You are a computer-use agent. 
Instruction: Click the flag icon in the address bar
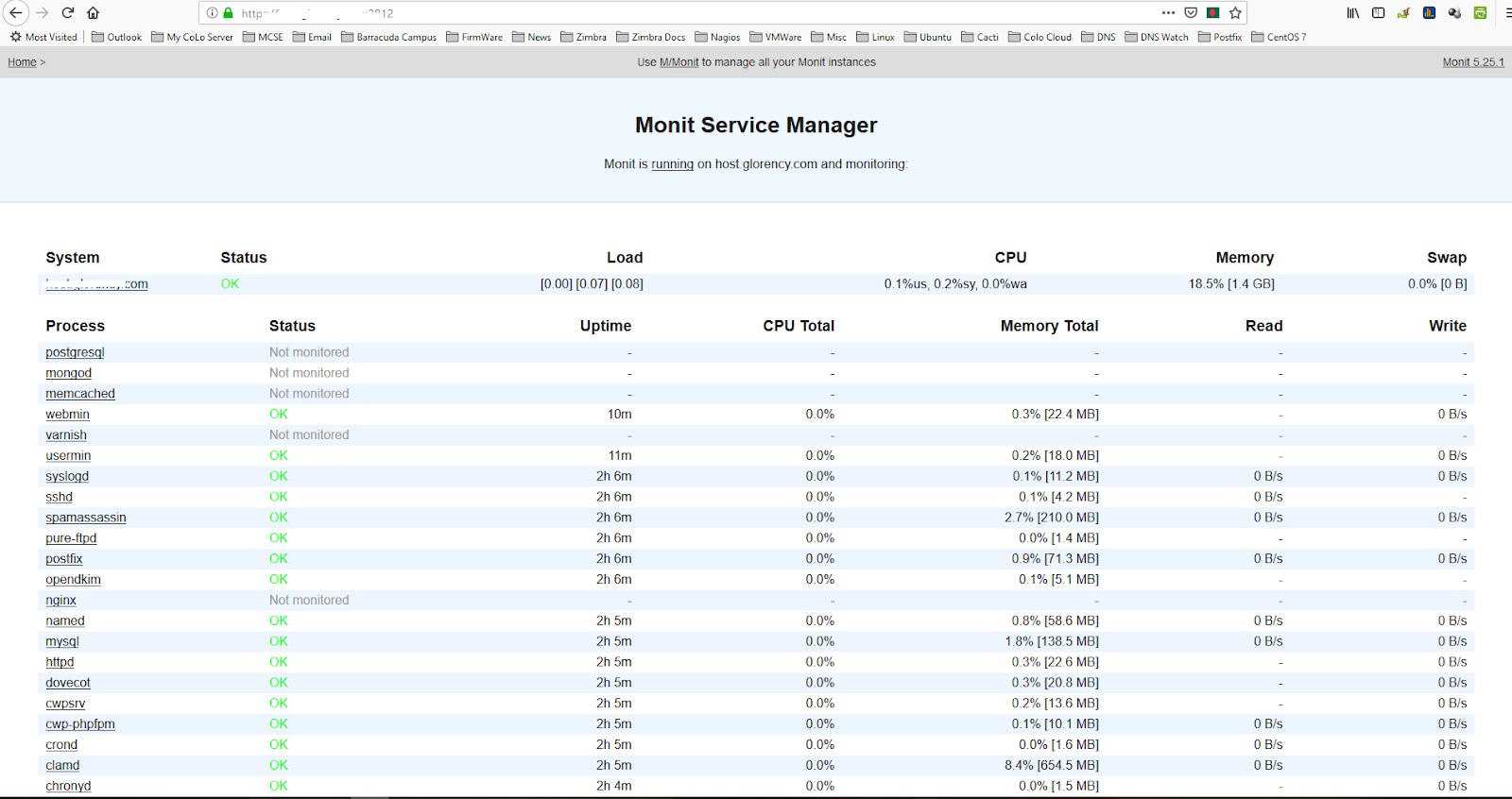pyautogui.click(x=1213, y=12)
